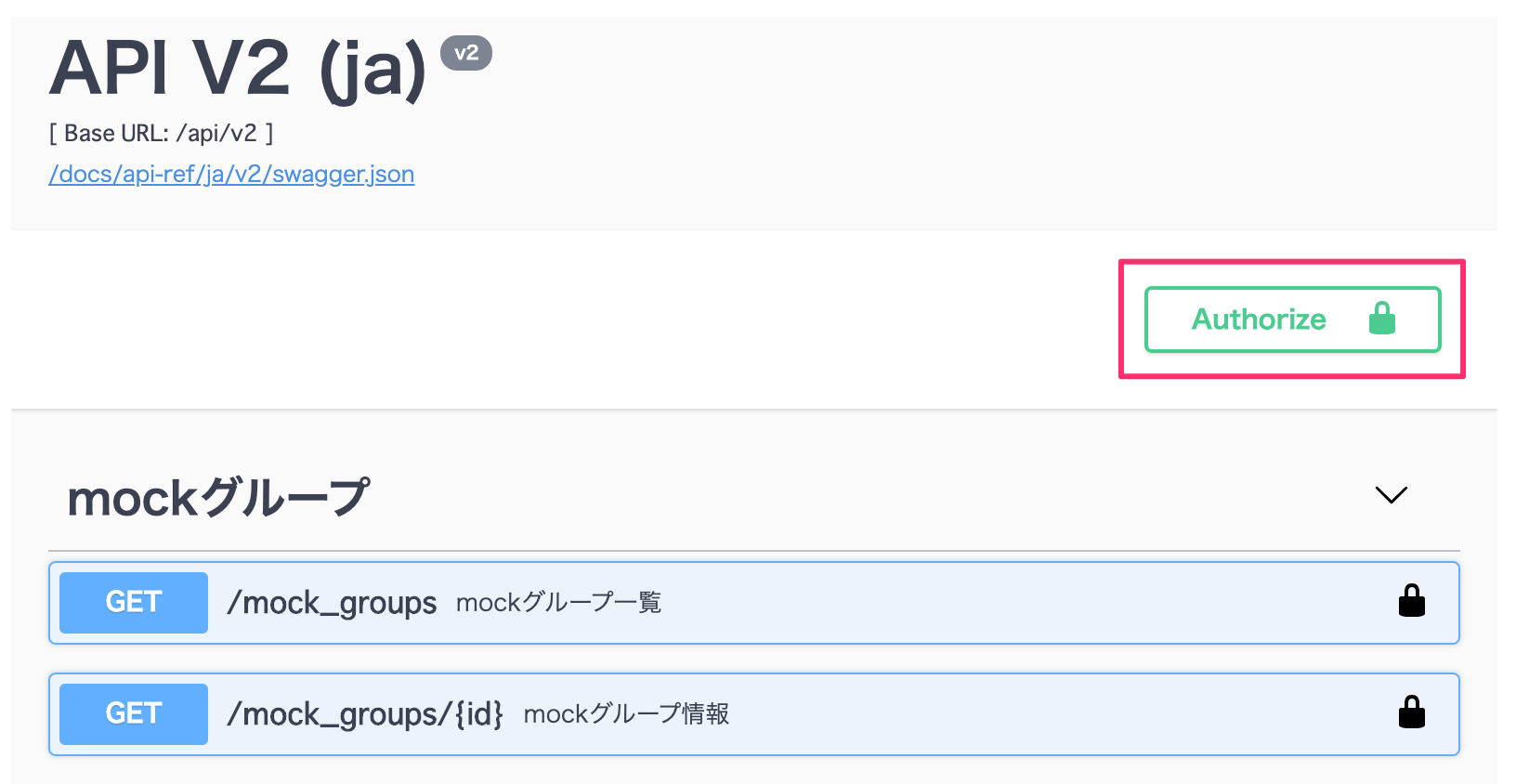
Task: Click the chevron beside mockグループ heading
Action: pos(1391,495)
